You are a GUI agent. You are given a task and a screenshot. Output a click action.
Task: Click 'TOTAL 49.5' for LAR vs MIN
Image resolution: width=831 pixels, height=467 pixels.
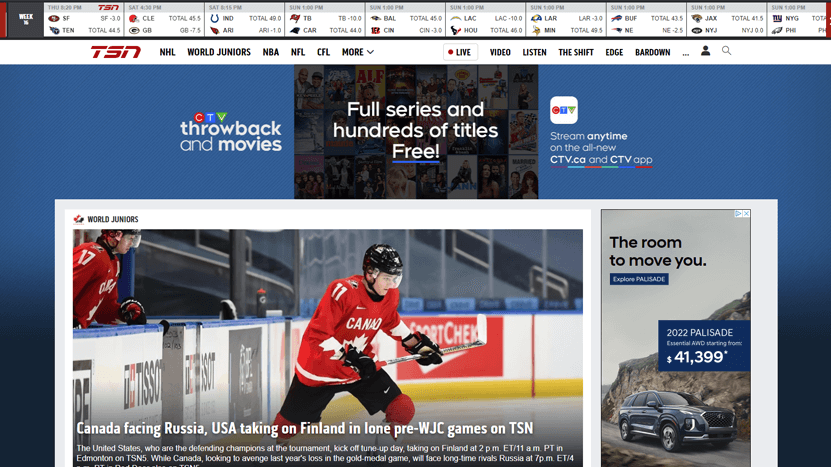click(587, 31)
